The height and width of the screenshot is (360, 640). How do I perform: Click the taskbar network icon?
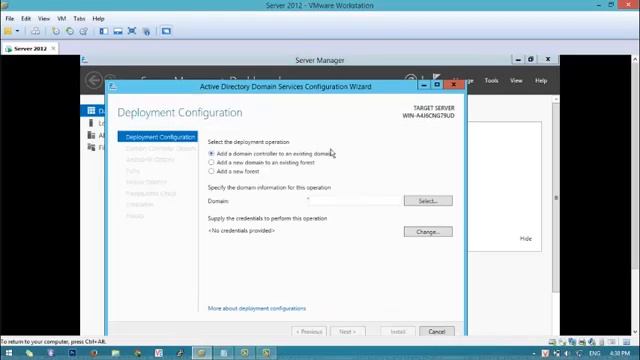coord(556,353)
